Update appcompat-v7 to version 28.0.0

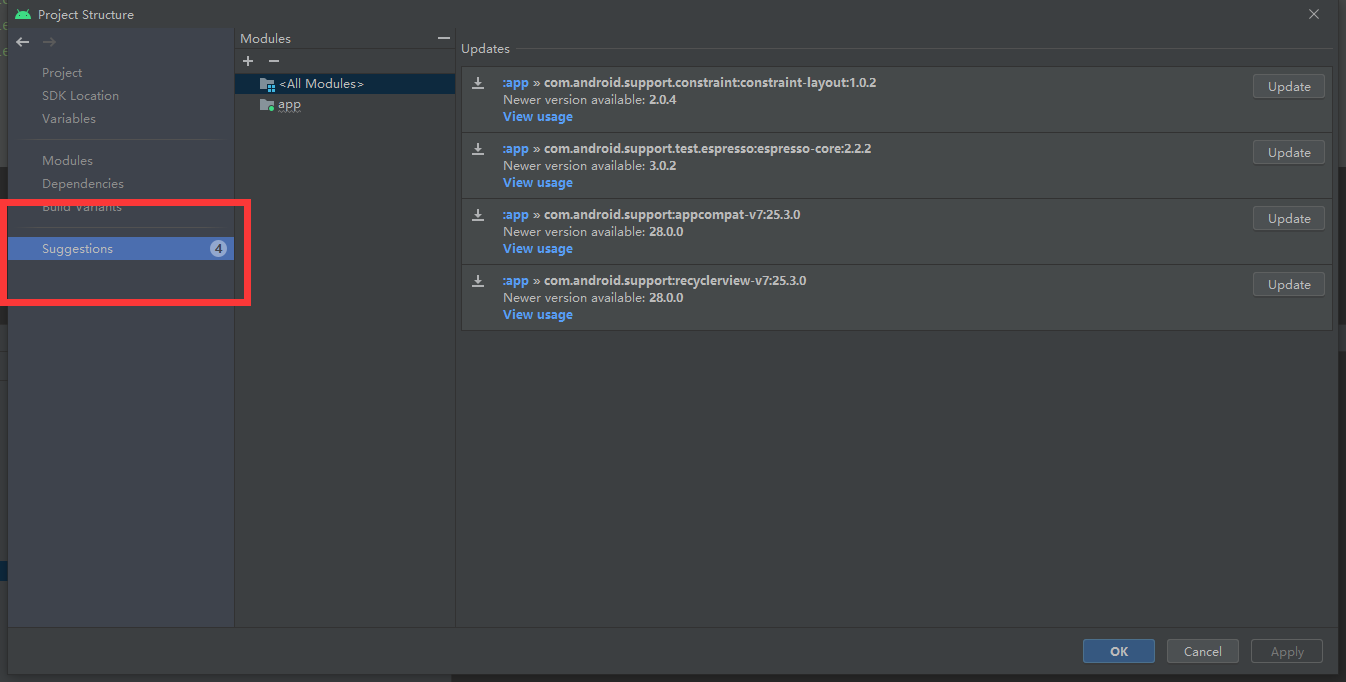click(x=1288, y=217)
